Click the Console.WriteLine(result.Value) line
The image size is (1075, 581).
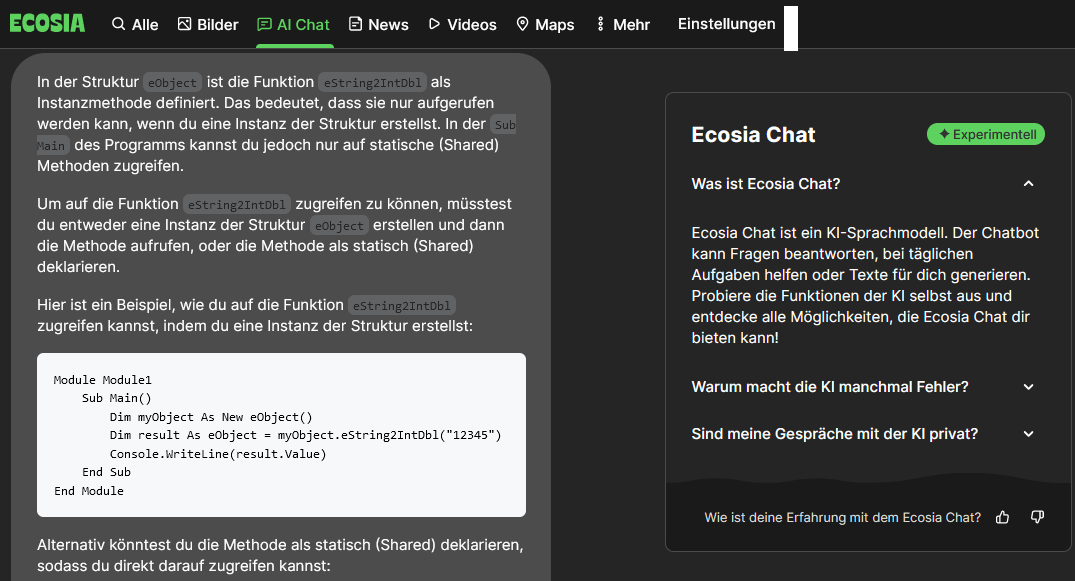[218, 454]
